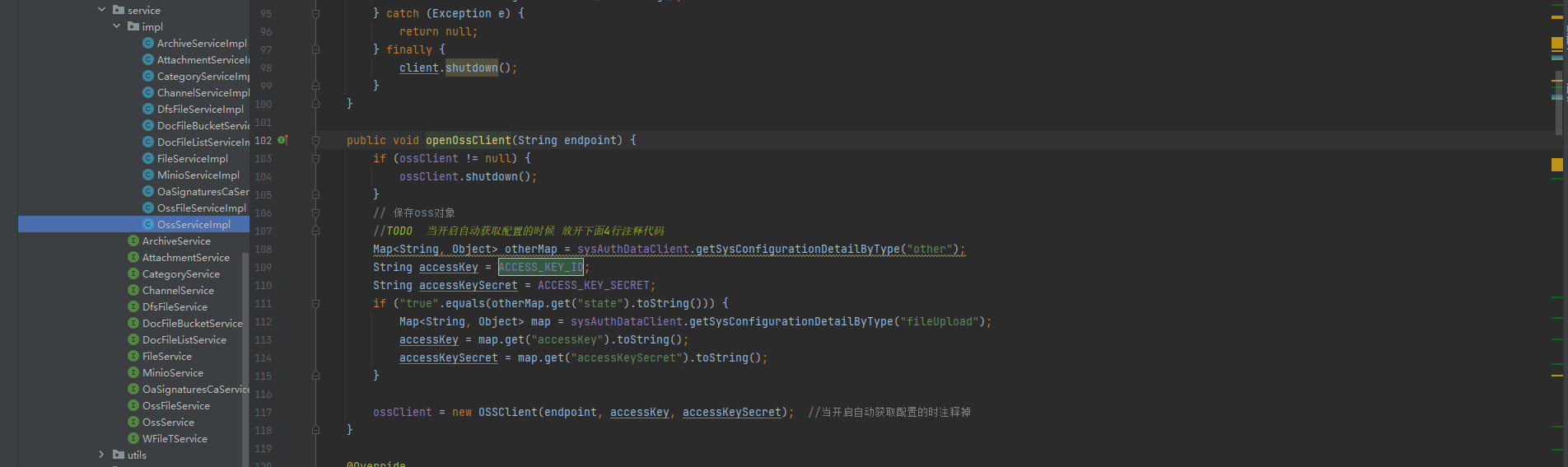Open ArchiveServiceImpl class file
1568x467 pixels.
[202, 43]
